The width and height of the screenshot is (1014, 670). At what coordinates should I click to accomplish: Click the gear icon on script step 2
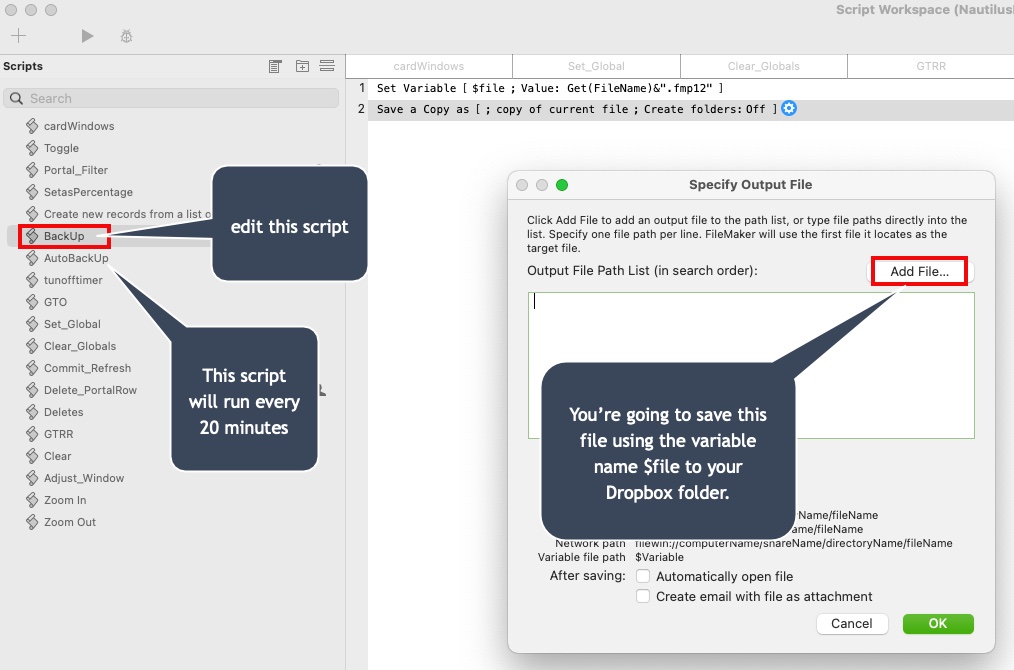click(789, 109)
